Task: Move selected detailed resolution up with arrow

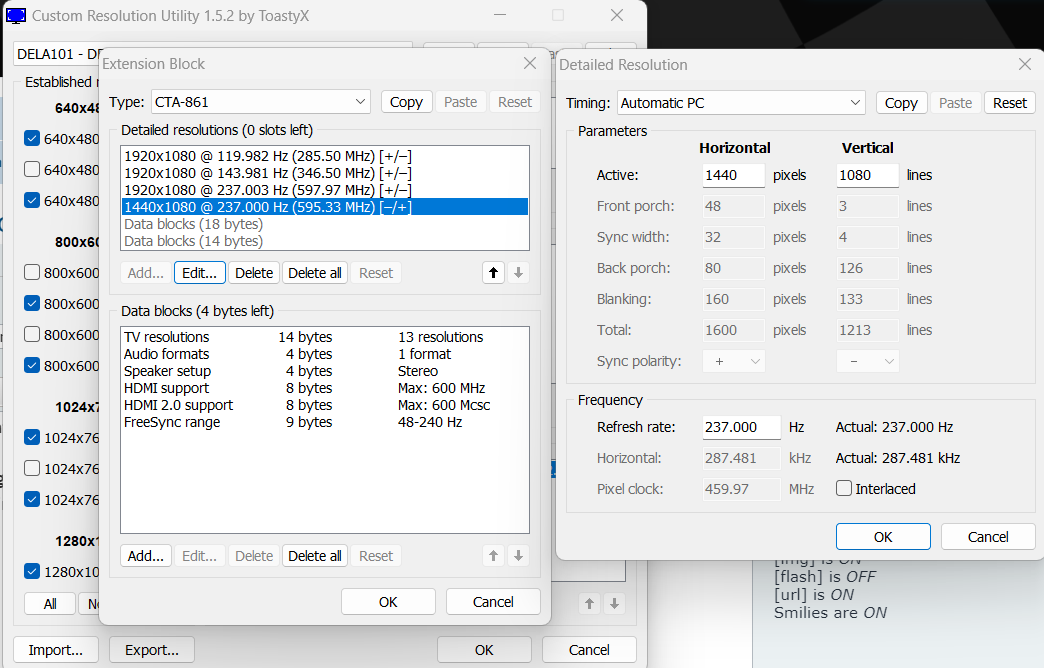Action: tap(494, 273)
